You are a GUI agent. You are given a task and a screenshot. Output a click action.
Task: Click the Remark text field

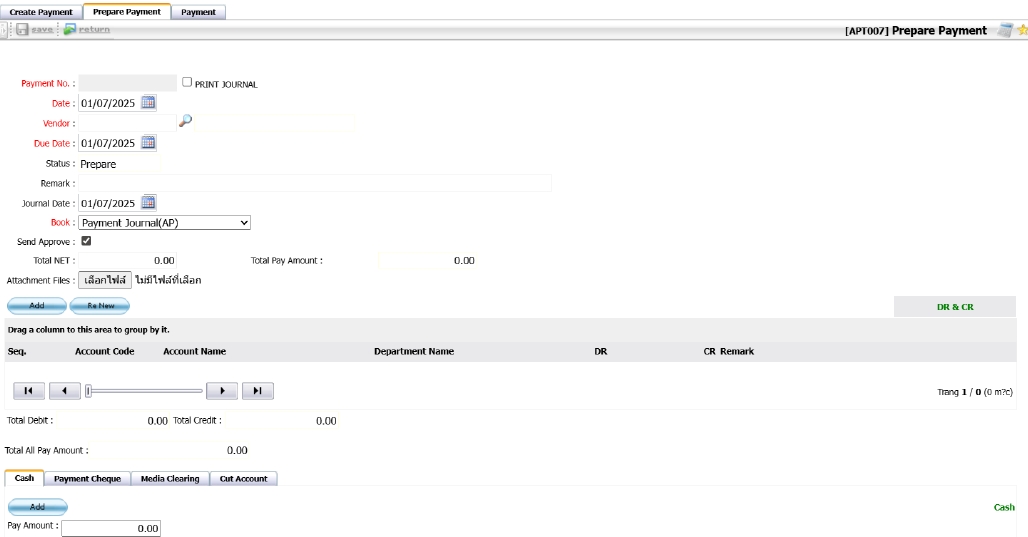[x=315, y=183]
